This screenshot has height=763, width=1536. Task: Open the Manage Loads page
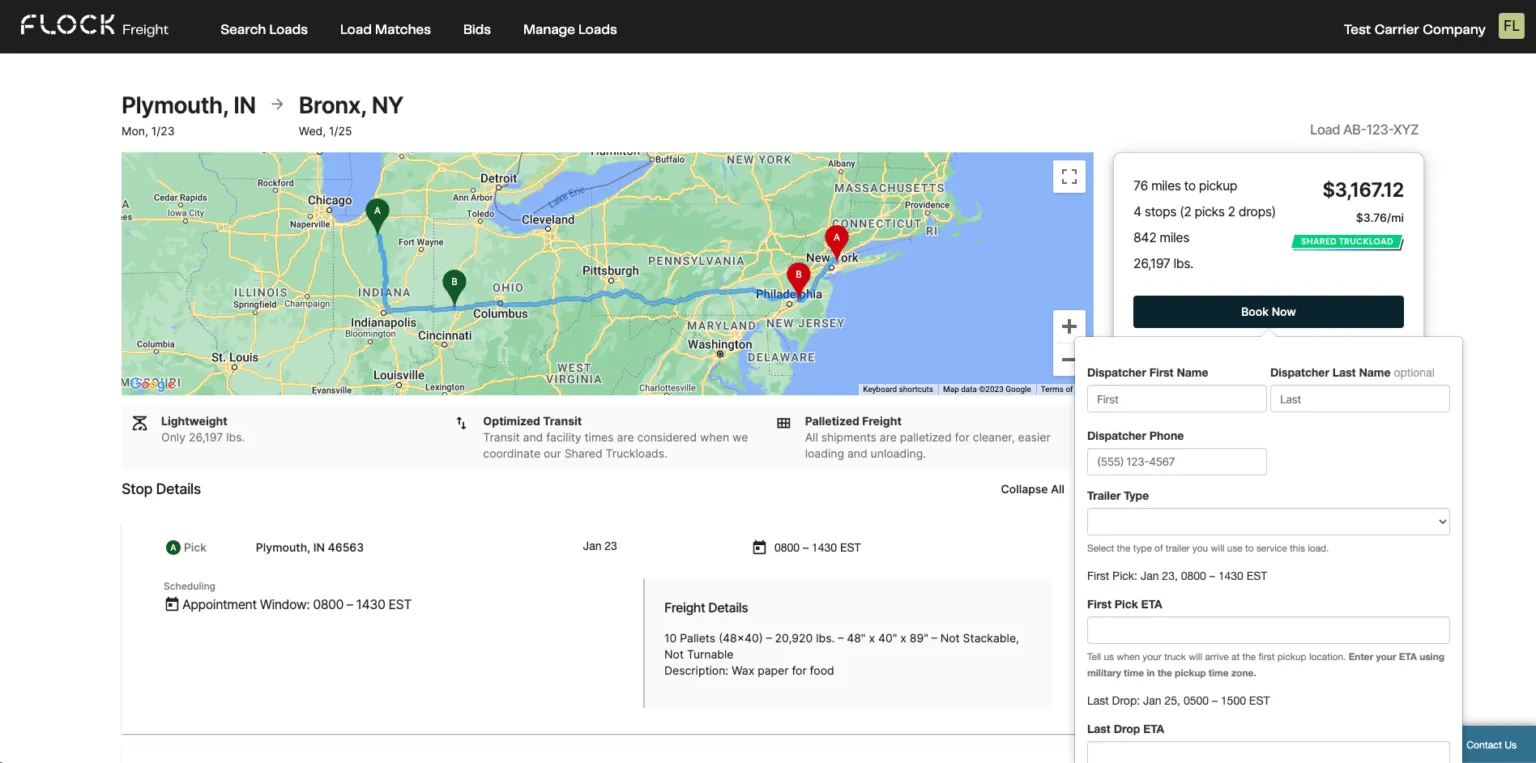[570, 29]
